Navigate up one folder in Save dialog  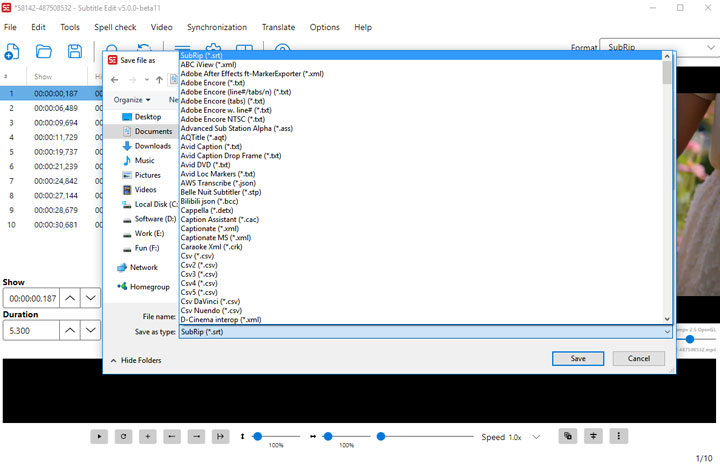coord(160,79)
